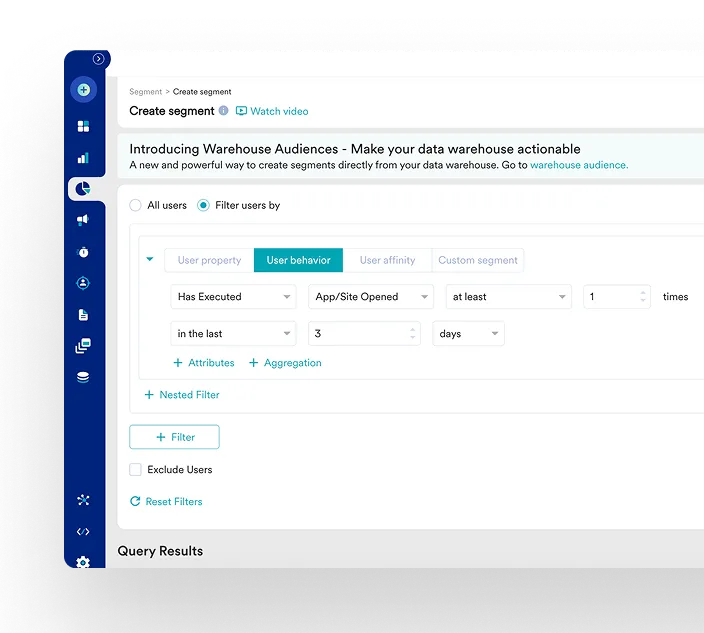Go to Segment breadcrumb
The width and height of the screenshot is (704, 633).
(145, 92)
